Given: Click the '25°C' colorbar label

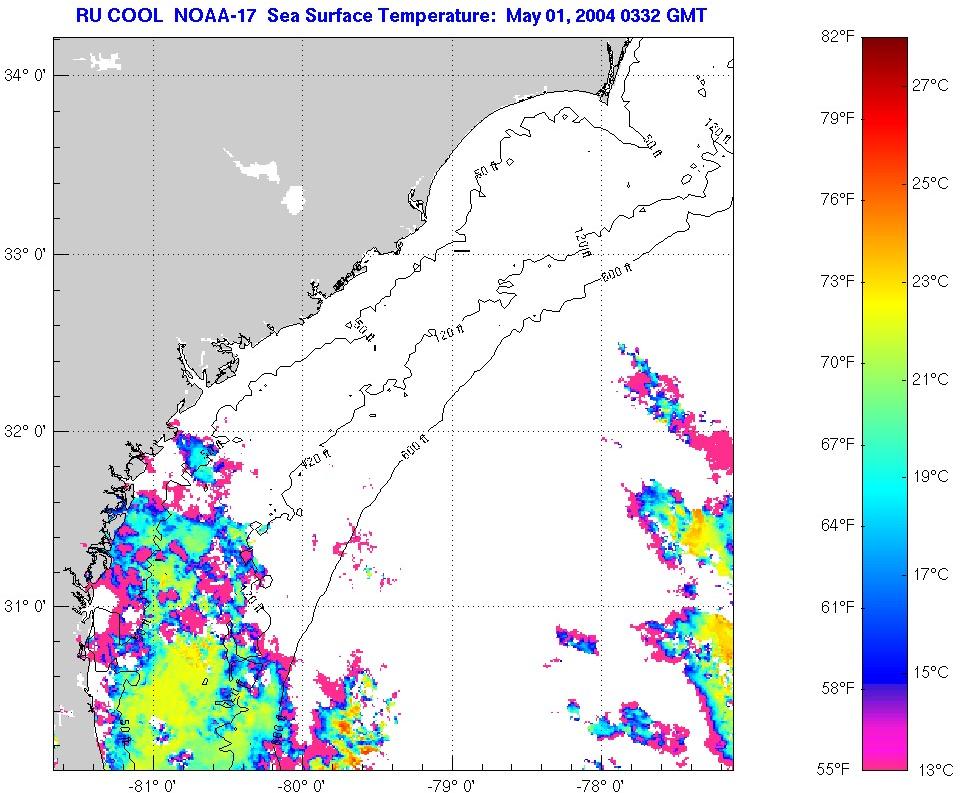Looking at the screenshot, I should [931, 183].
